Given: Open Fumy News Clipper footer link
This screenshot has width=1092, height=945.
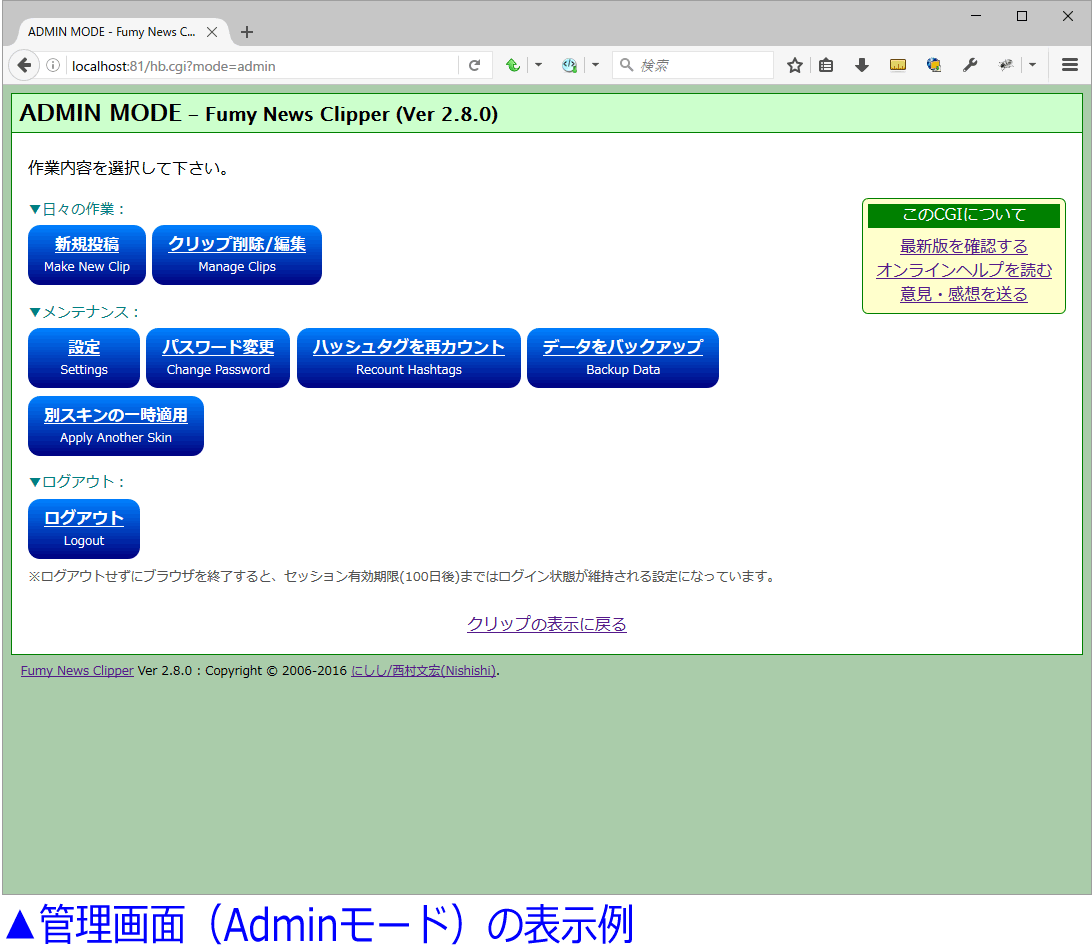Looking at the screenshot, I should click(77, 671).
